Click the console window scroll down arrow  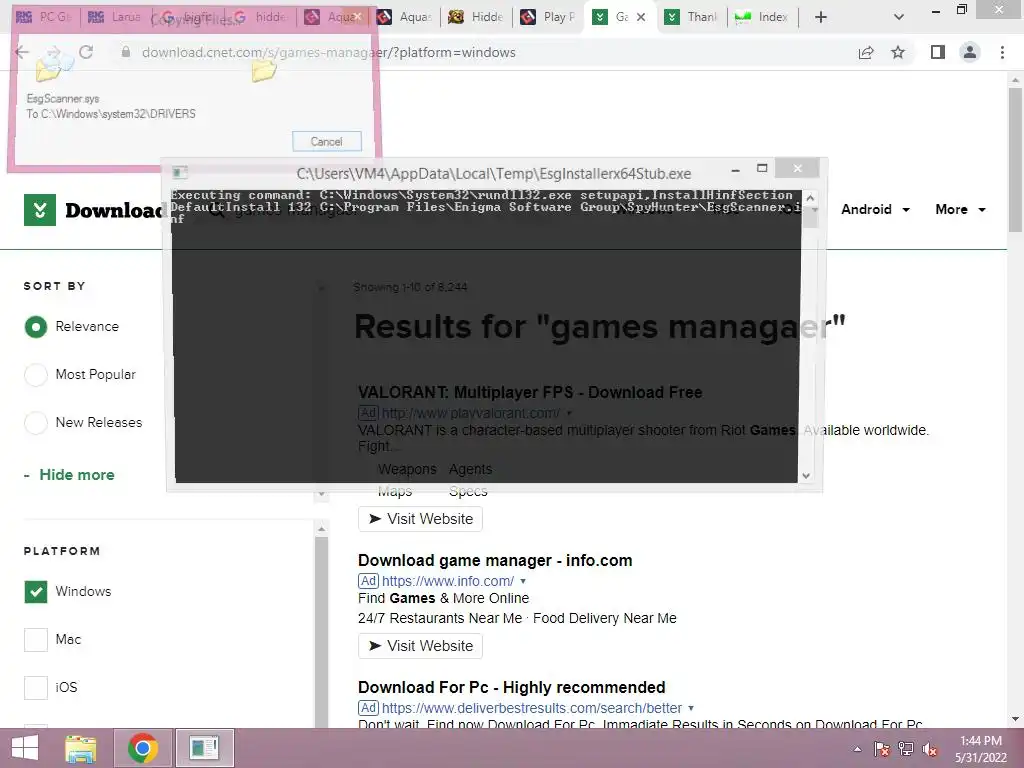tap(807, 476)
